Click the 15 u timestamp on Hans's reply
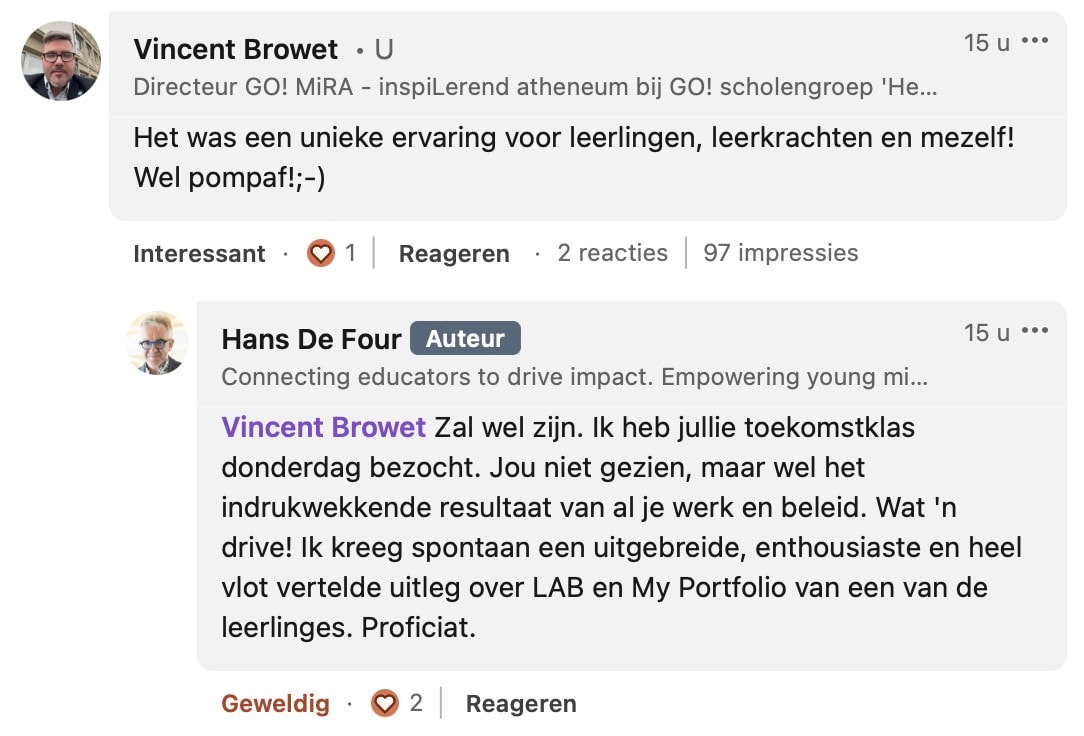The height and width of the screenshot is (736, 1084). tap(987, 333)
